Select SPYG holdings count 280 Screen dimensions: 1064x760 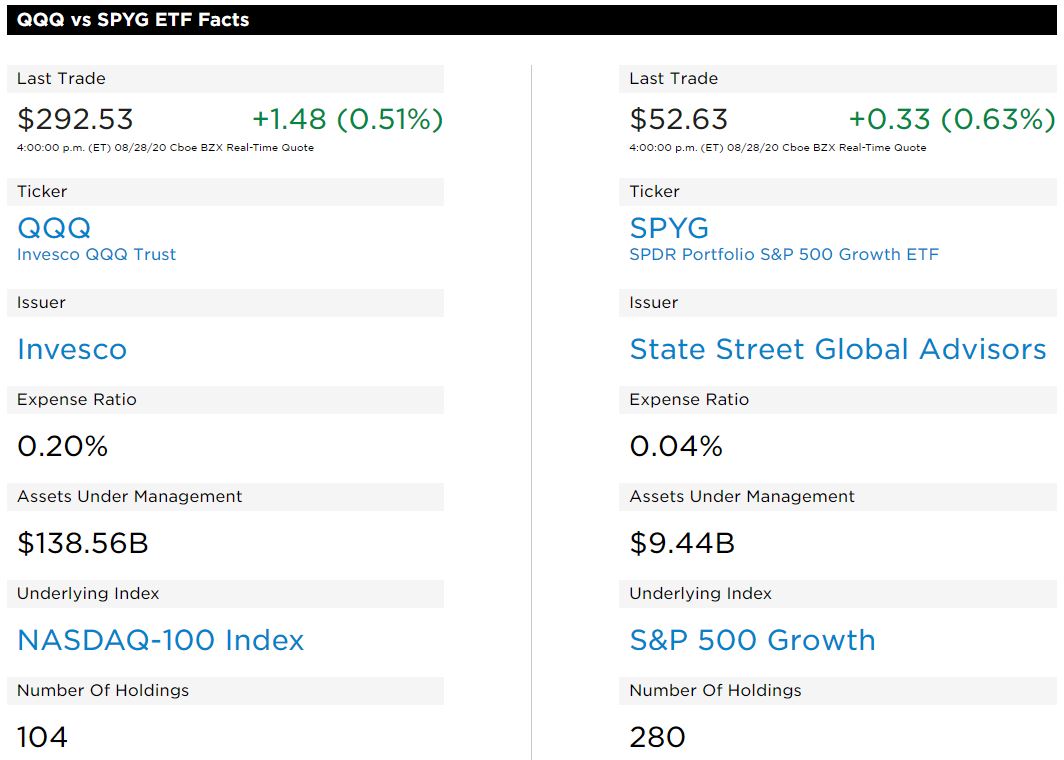click(658, 737)
